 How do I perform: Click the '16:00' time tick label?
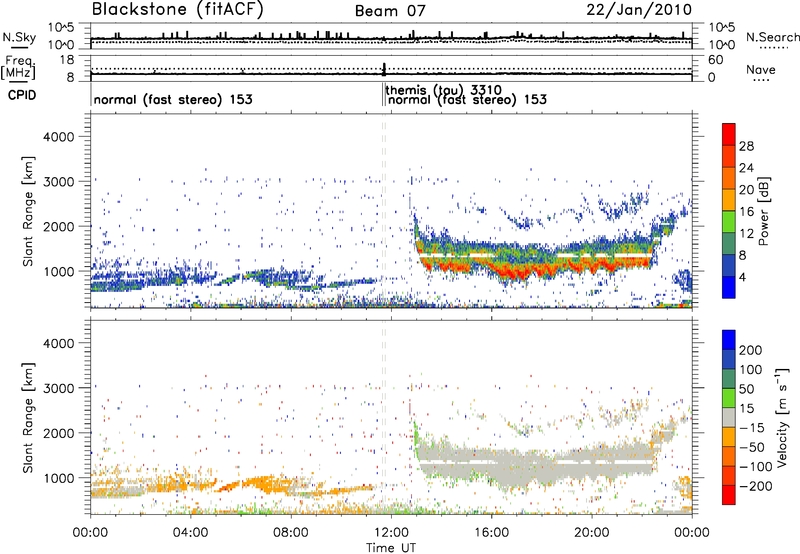[491, 533]
